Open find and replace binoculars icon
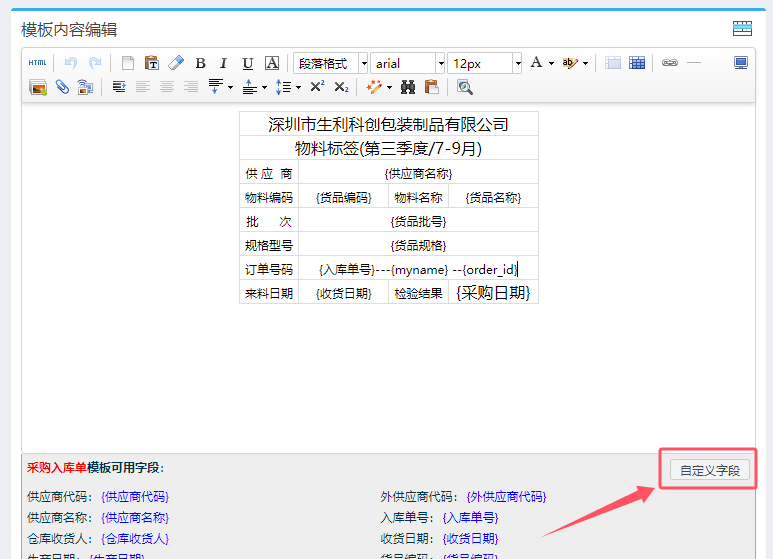The image size is (773, 559). pyautogui.click(x=408, y=88)
